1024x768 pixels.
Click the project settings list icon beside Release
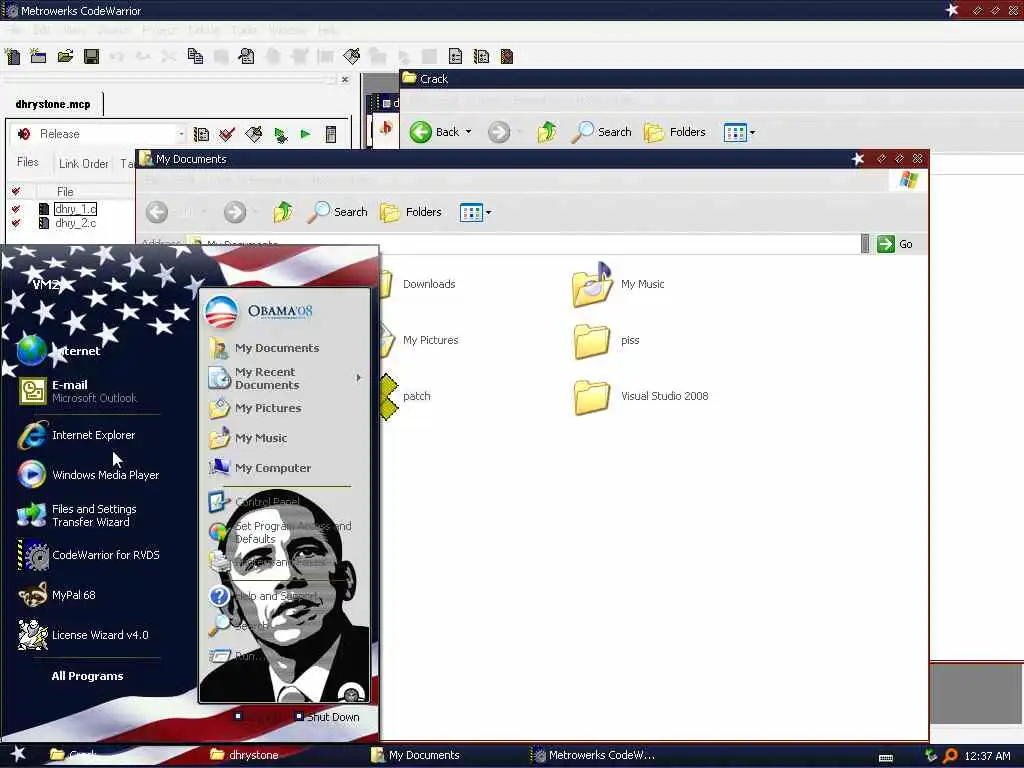click(201, 135)
